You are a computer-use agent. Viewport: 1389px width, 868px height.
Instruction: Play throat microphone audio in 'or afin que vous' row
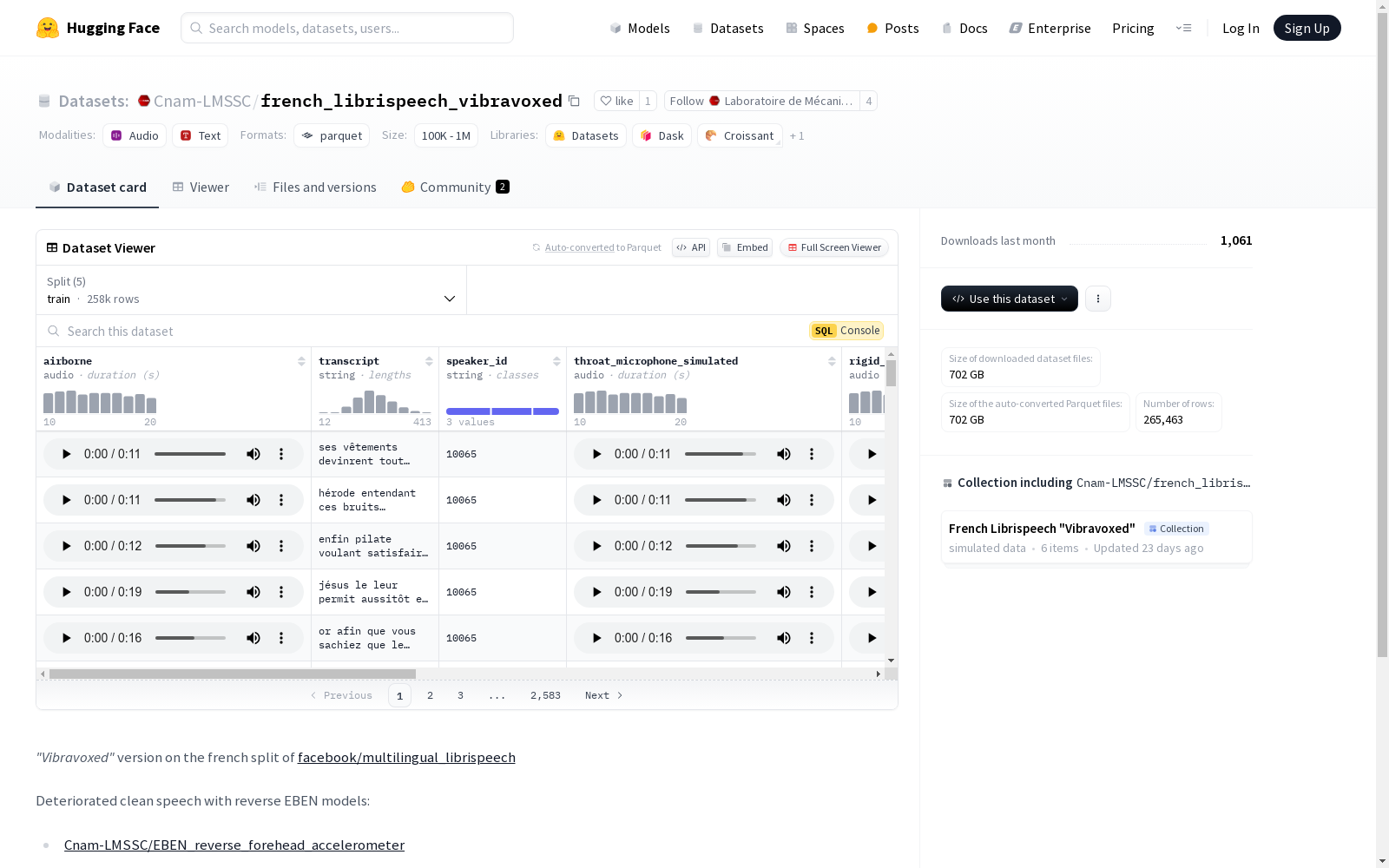pos(596,638)
